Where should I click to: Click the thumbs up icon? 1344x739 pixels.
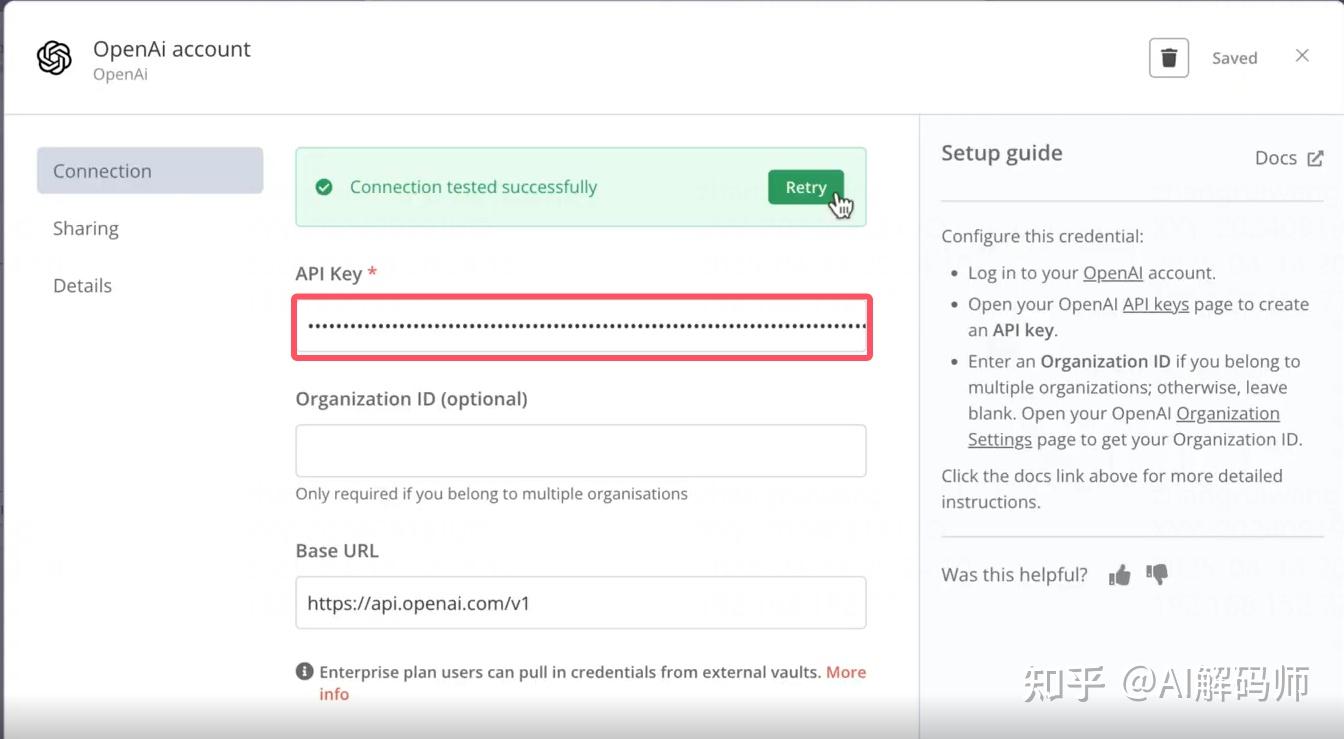pos(1120,575)
